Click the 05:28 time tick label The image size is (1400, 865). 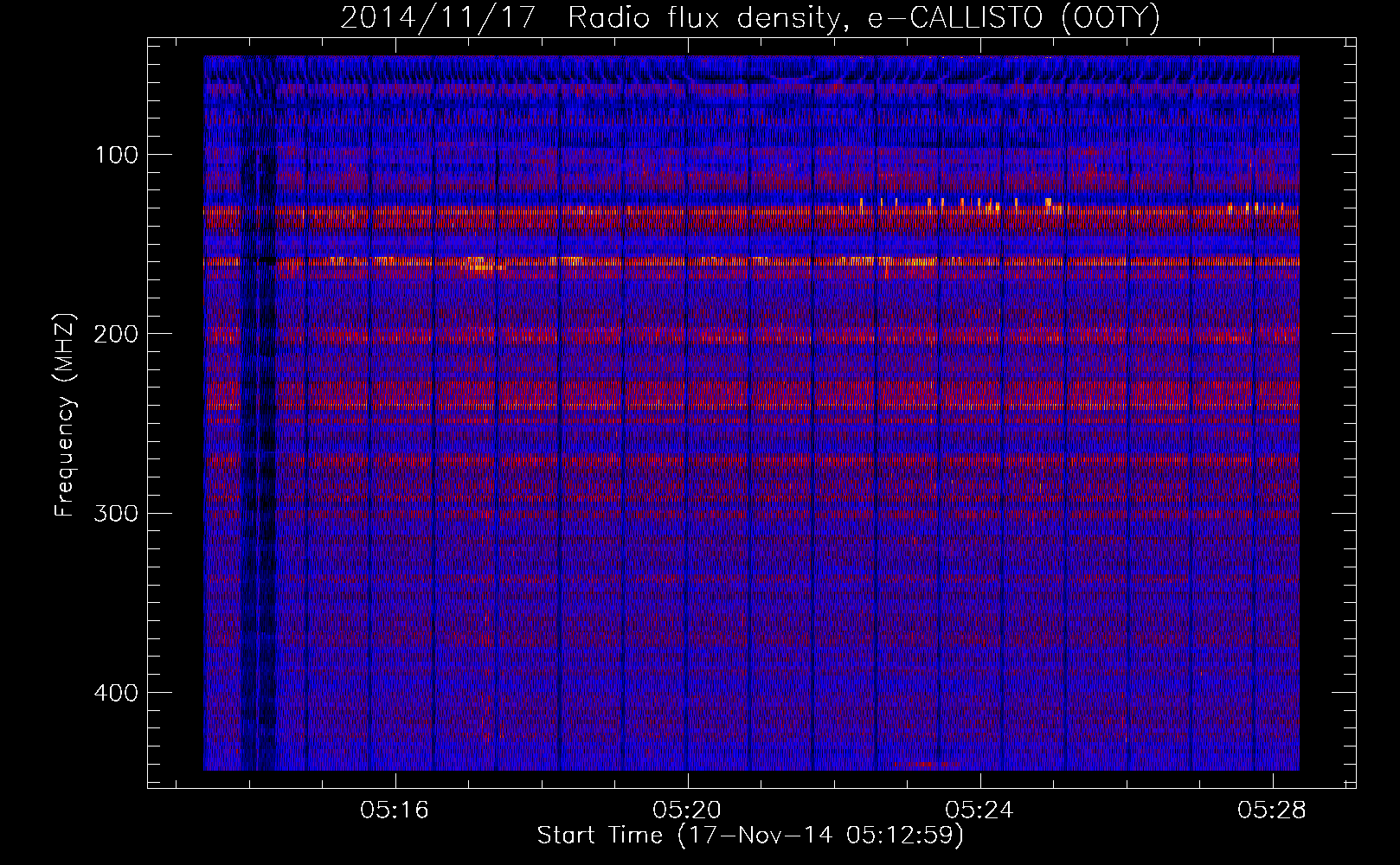point(1272,811)
